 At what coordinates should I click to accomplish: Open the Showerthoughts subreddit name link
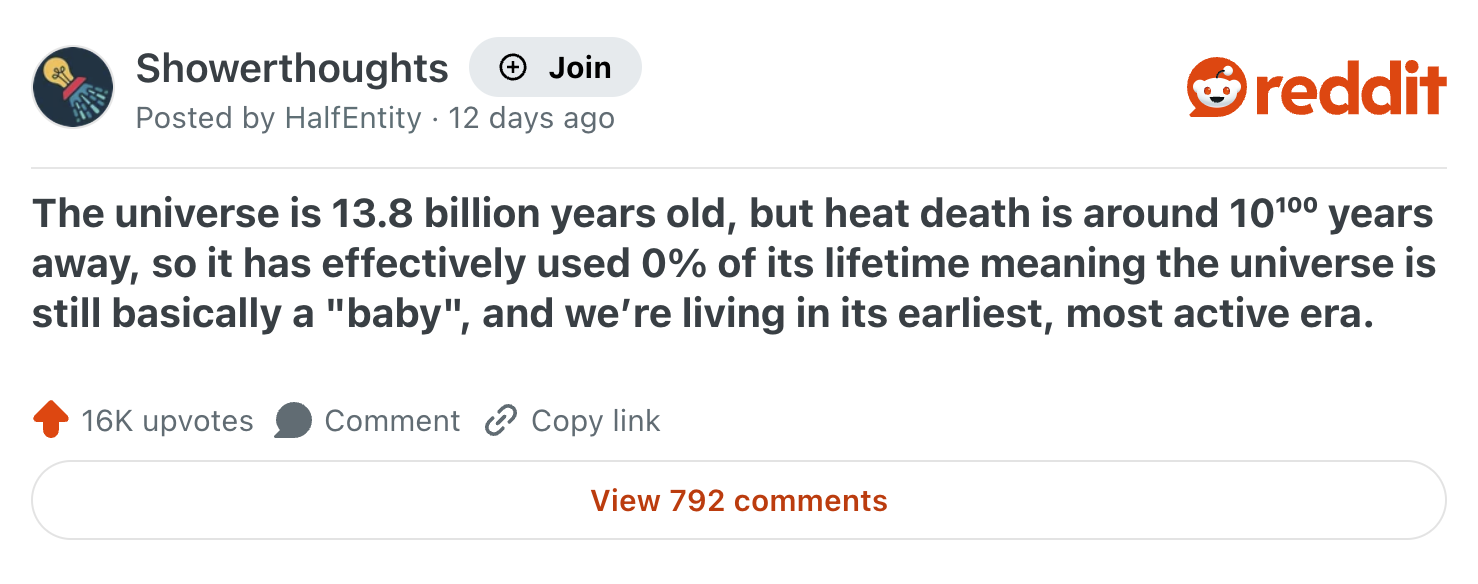[x=292, y=68]
